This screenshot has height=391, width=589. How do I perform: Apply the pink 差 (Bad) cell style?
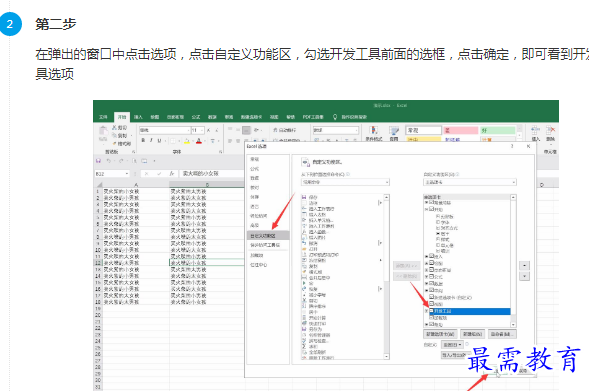[x=460, y=130]
